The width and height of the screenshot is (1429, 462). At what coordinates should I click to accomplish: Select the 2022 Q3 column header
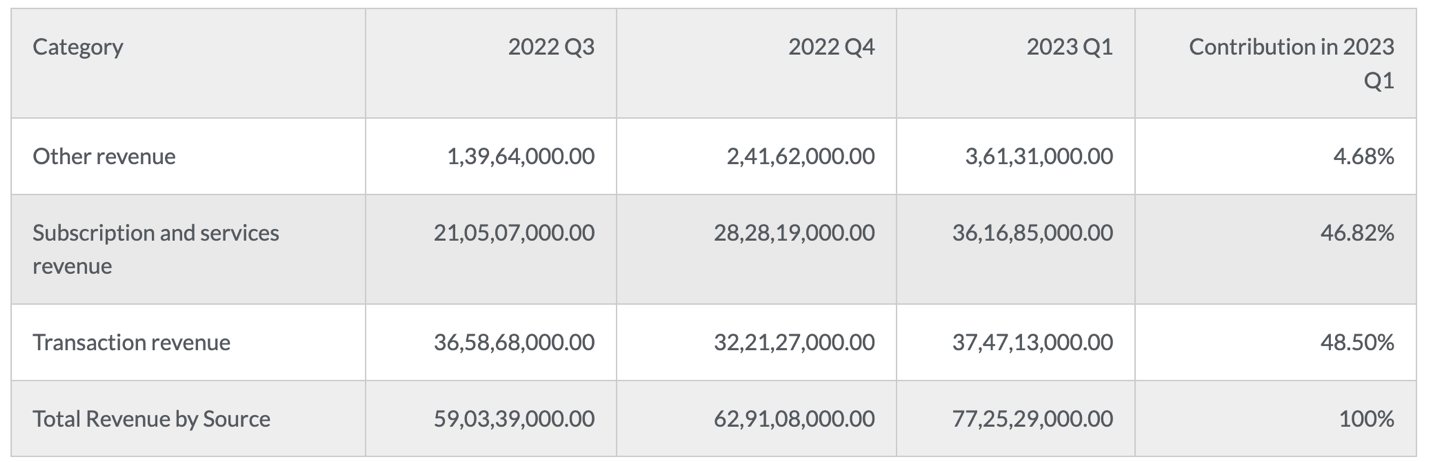pyautogui.click(x=551, y=47)
